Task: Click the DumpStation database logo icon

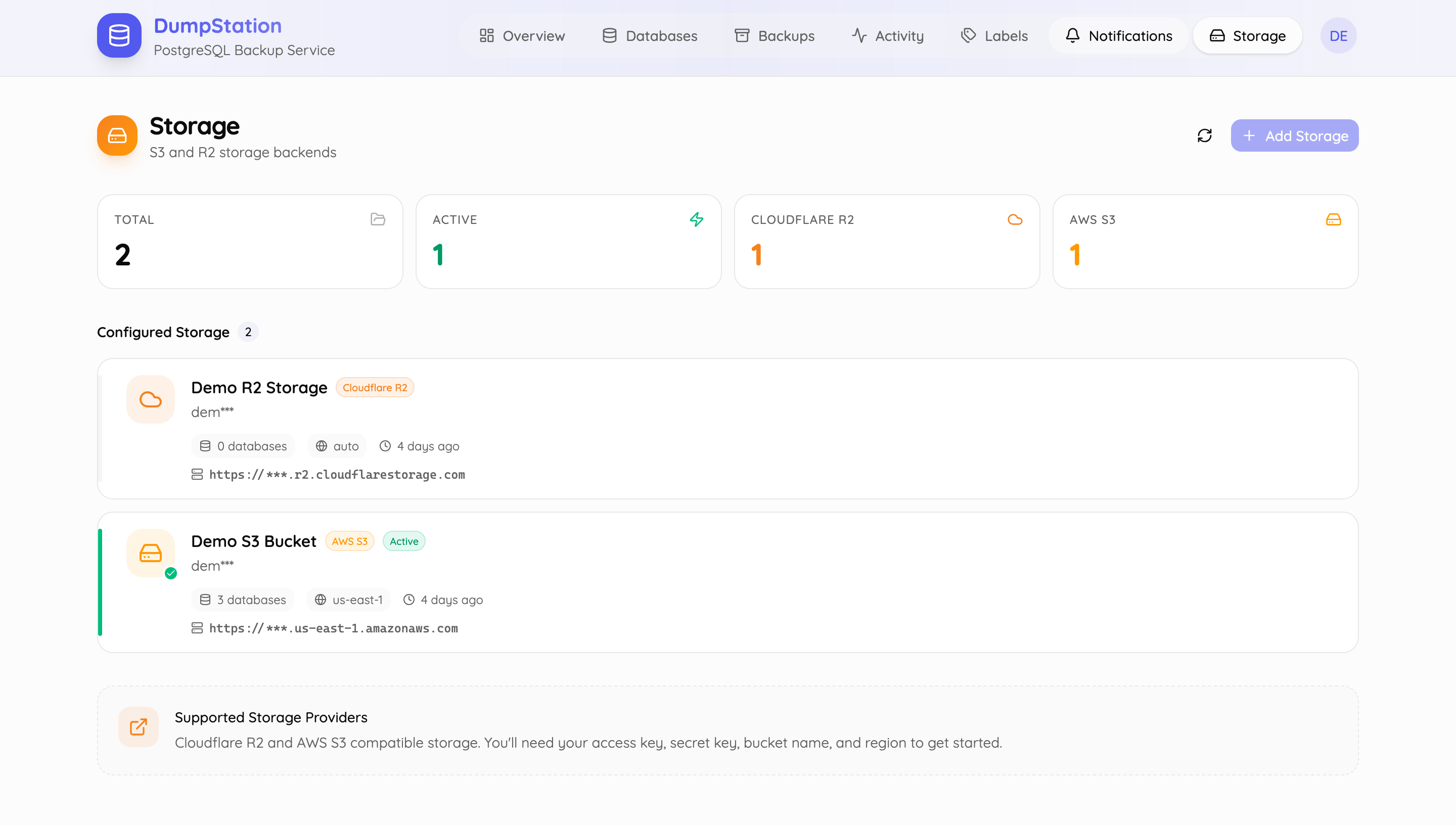Action: pyautogui.click(x=119, y=35)
